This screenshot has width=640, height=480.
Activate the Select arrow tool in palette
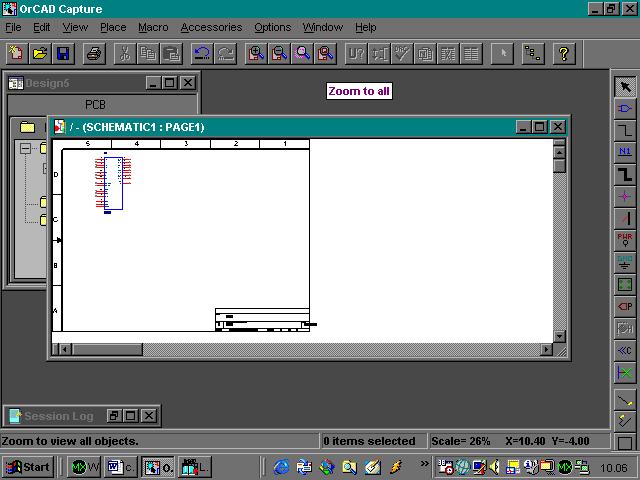point(625,87)
